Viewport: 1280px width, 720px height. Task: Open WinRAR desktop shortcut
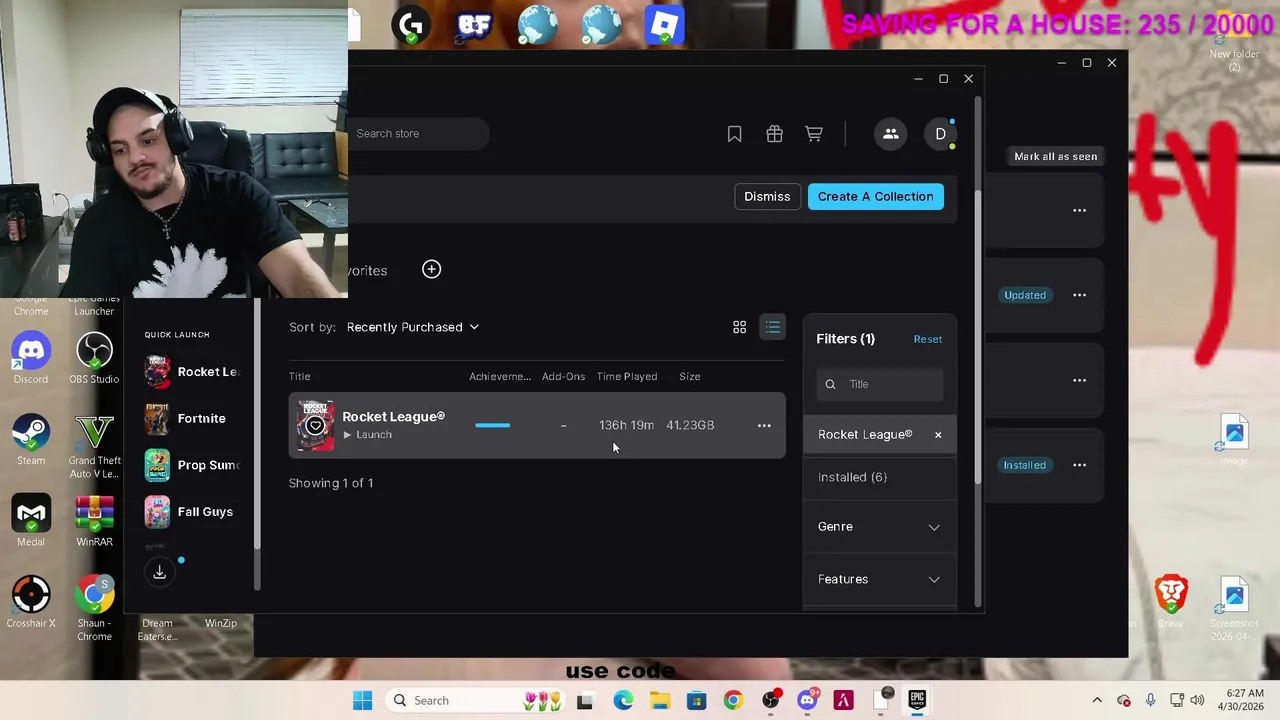(x=94, y=521)
